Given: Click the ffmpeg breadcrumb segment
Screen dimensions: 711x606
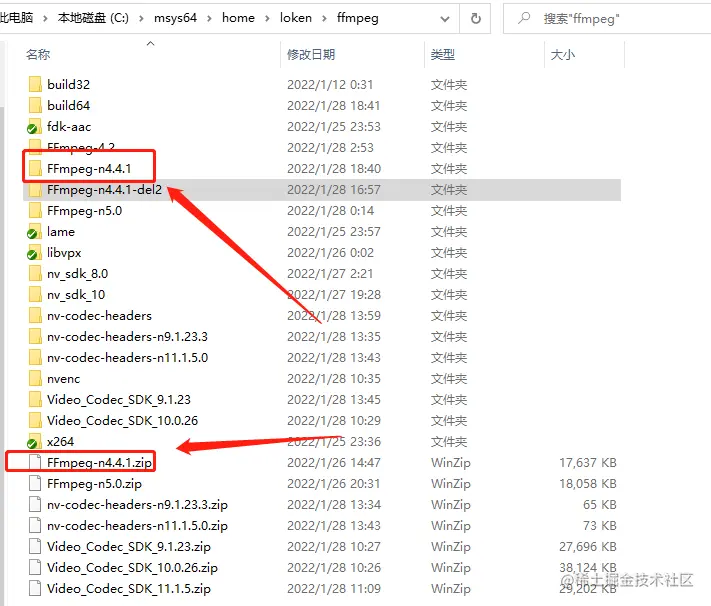Looking at the screenshot, I should [357, 18].
